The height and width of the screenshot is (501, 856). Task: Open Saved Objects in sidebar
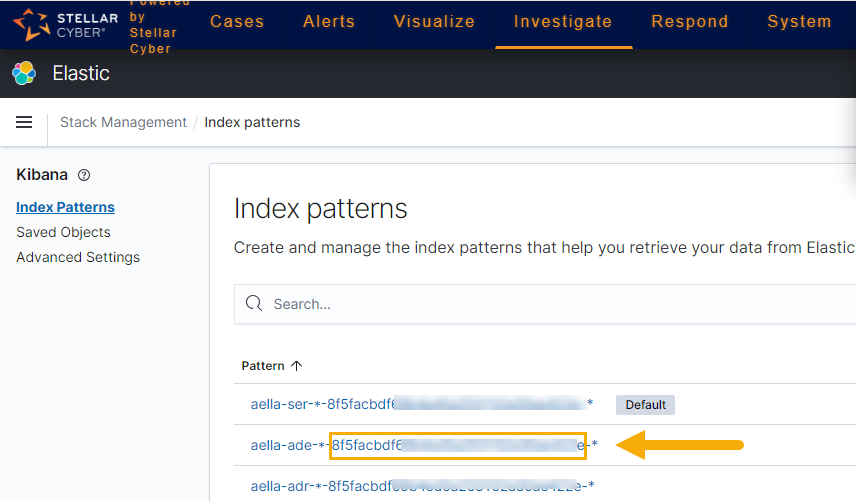(63, 232)
